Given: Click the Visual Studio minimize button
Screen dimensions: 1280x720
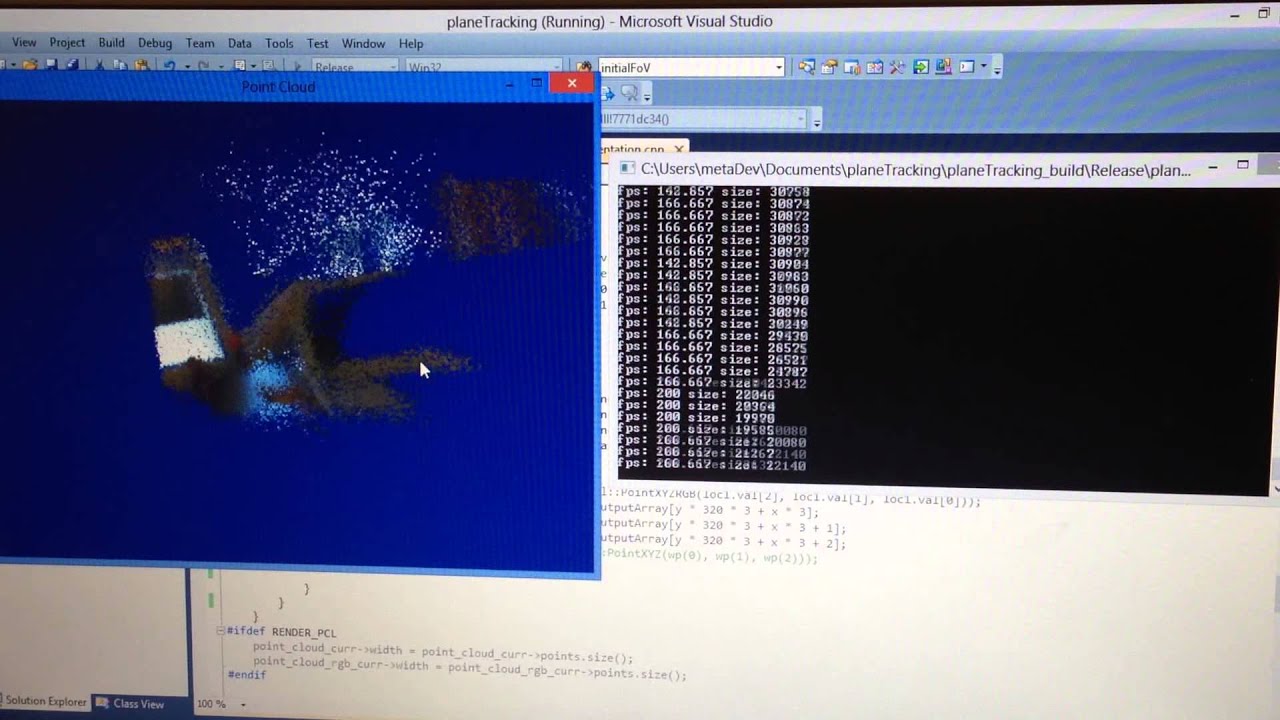Looking at the screenshot, I should click(1236, 16).
